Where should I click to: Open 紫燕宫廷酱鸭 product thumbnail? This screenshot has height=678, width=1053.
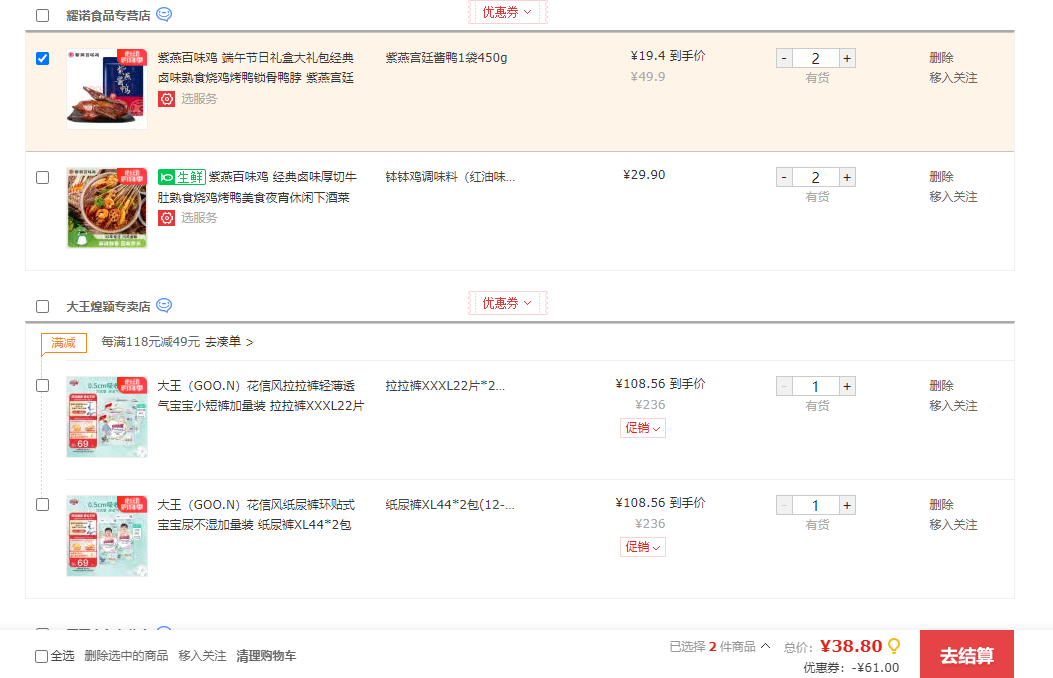pyautogui.click(x=107, y=89)
